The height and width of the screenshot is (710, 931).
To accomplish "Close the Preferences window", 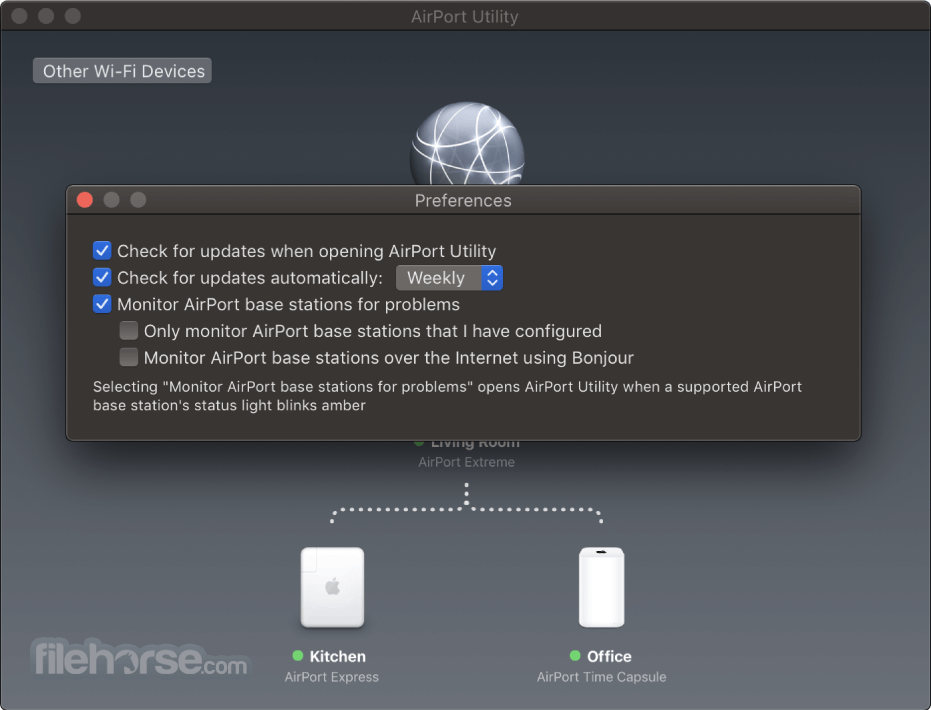I will pyautogui.click(x=85, y=200).
